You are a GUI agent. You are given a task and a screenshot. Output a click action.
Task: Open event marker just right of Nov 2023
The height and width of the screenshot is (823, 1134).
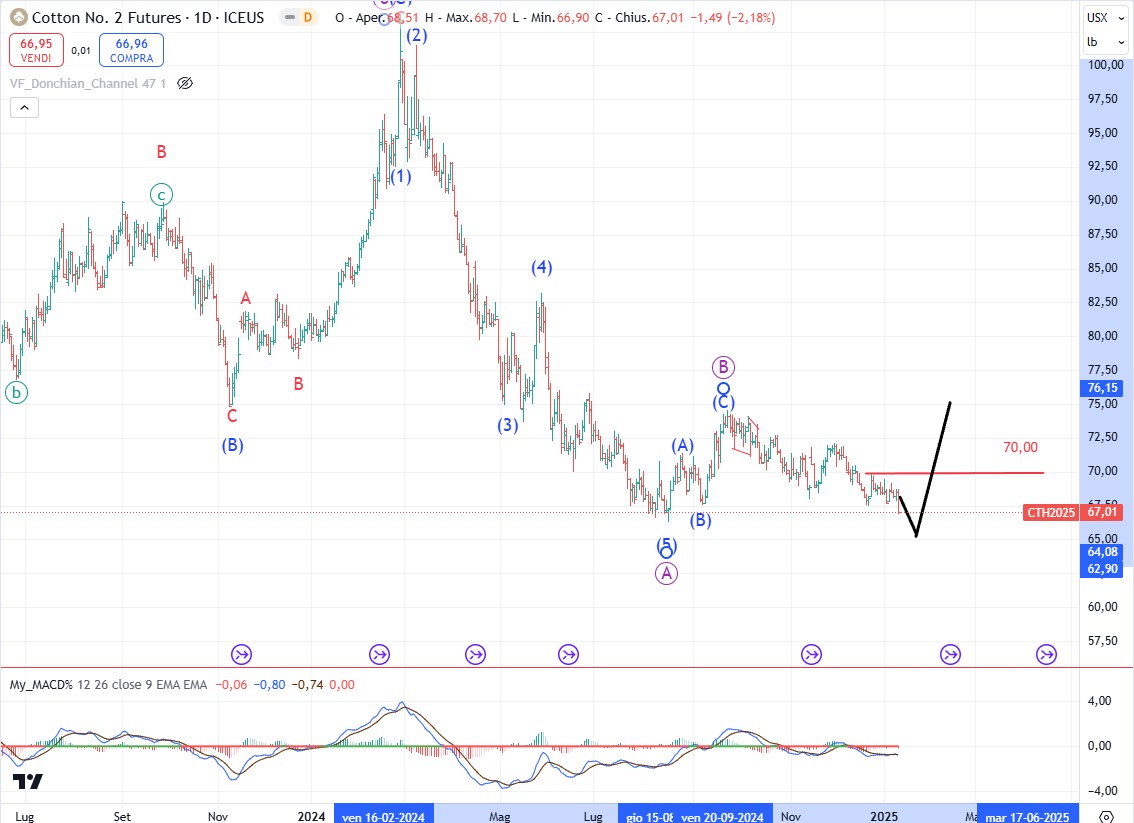point(242,654)
